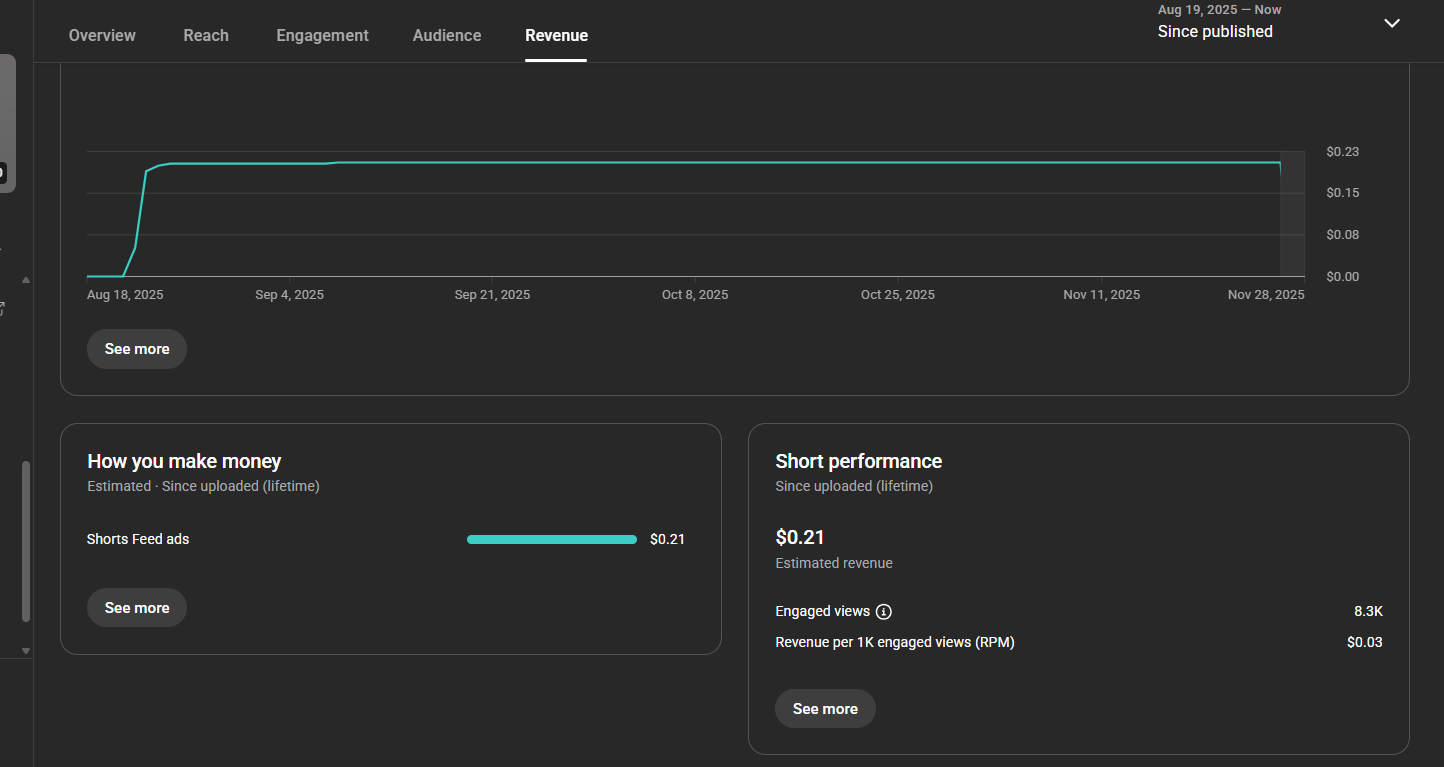This screenshot has width=1444, height=767.
Task: Click the Revenue tab
Action: tap(556, 35)
